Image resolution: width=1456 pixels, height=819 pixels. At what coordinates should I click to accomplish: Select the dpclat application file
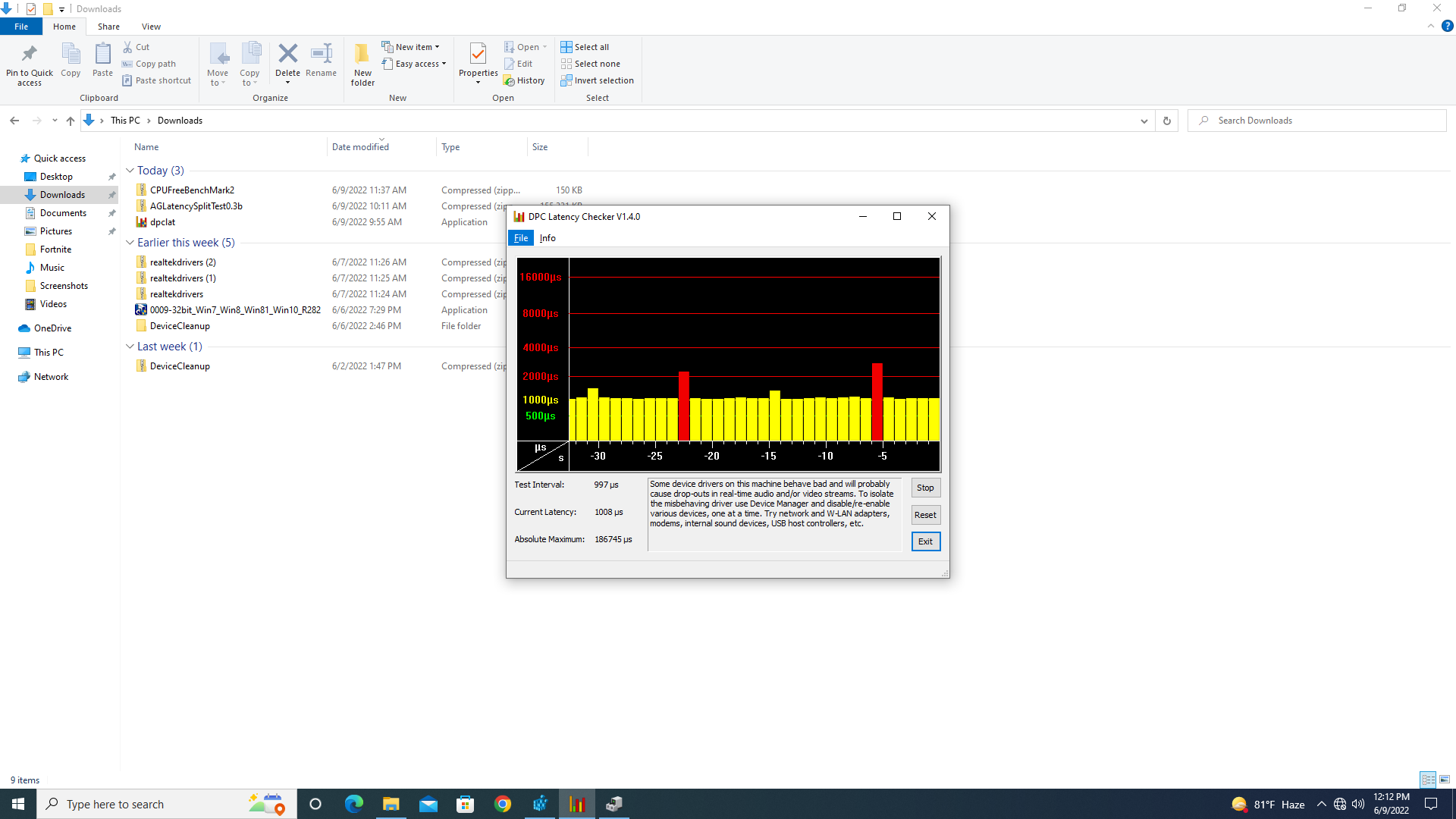(x=162, y=222)
